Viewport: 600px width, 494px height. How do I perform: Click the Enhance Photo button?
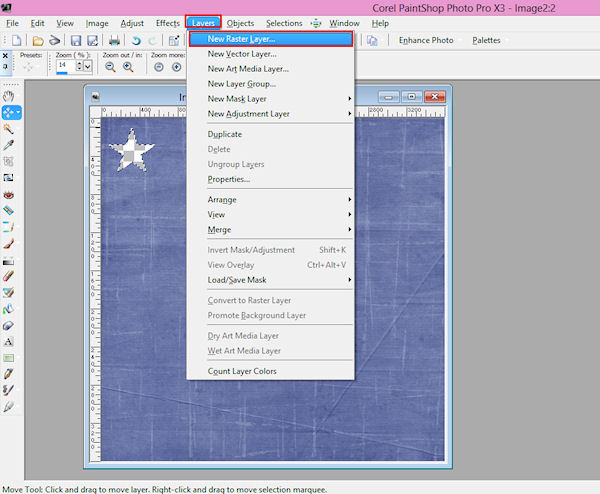coord(426,40)
